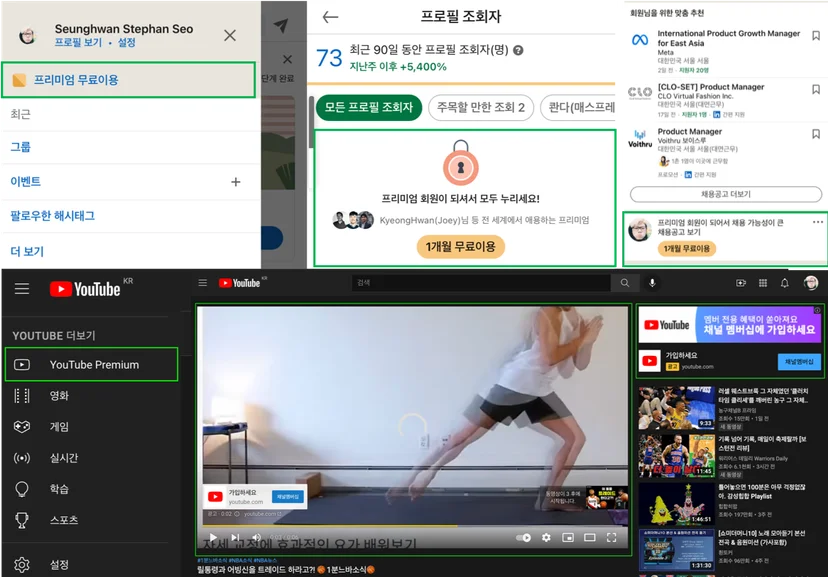Image resolution: width=828 pixels, height=577 pixels.
Task: Open Warriors Daily video thumbnail 11:45
Action: [676, 456]
